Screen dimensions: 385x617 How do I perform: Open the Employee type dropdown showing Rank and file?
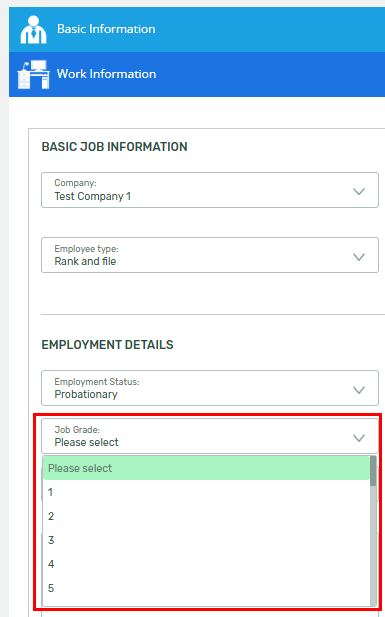coord(210,255)
